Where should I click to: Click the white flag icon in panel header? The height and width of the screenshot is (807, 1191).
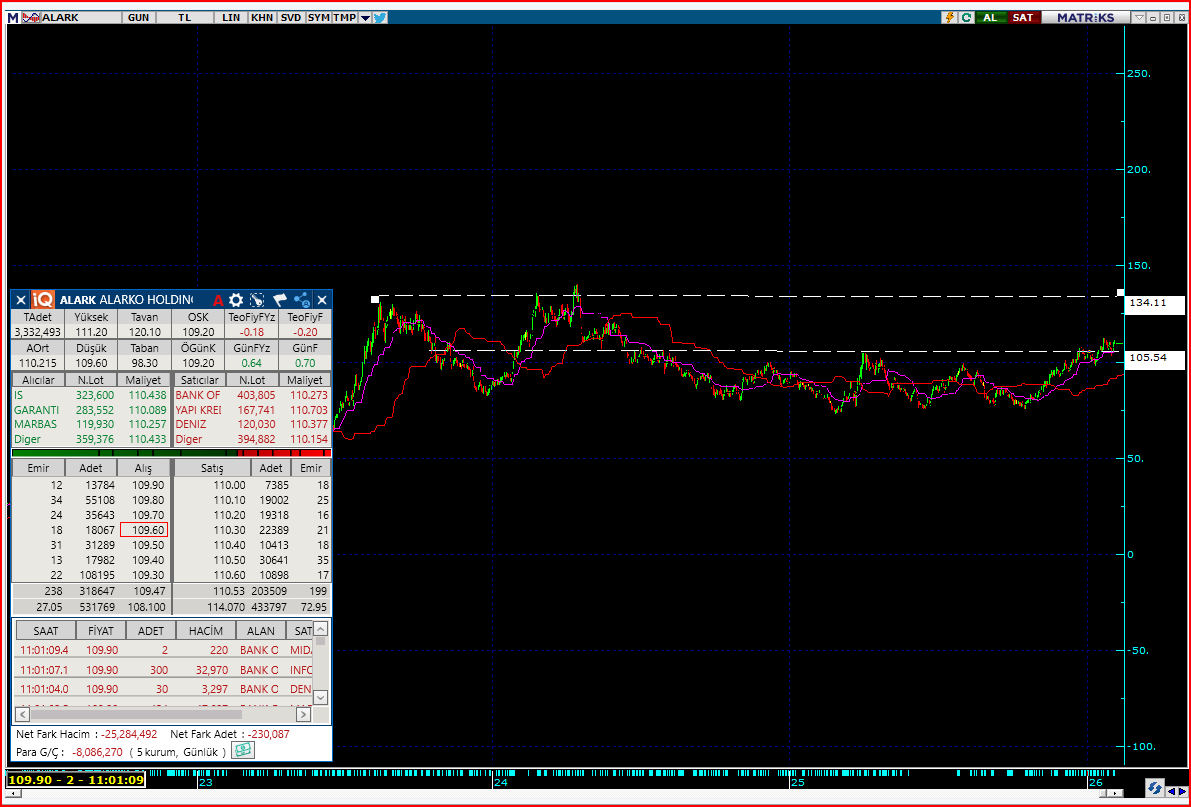click(280, 300)
